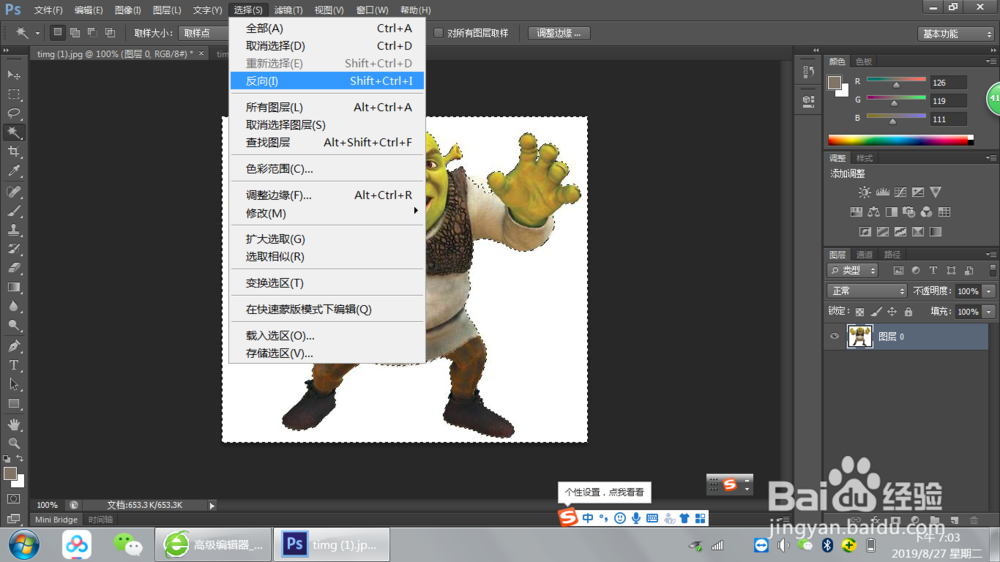Toggle lock all for layer
This screenshot has width=1000, height=562.
click(908, 312)
